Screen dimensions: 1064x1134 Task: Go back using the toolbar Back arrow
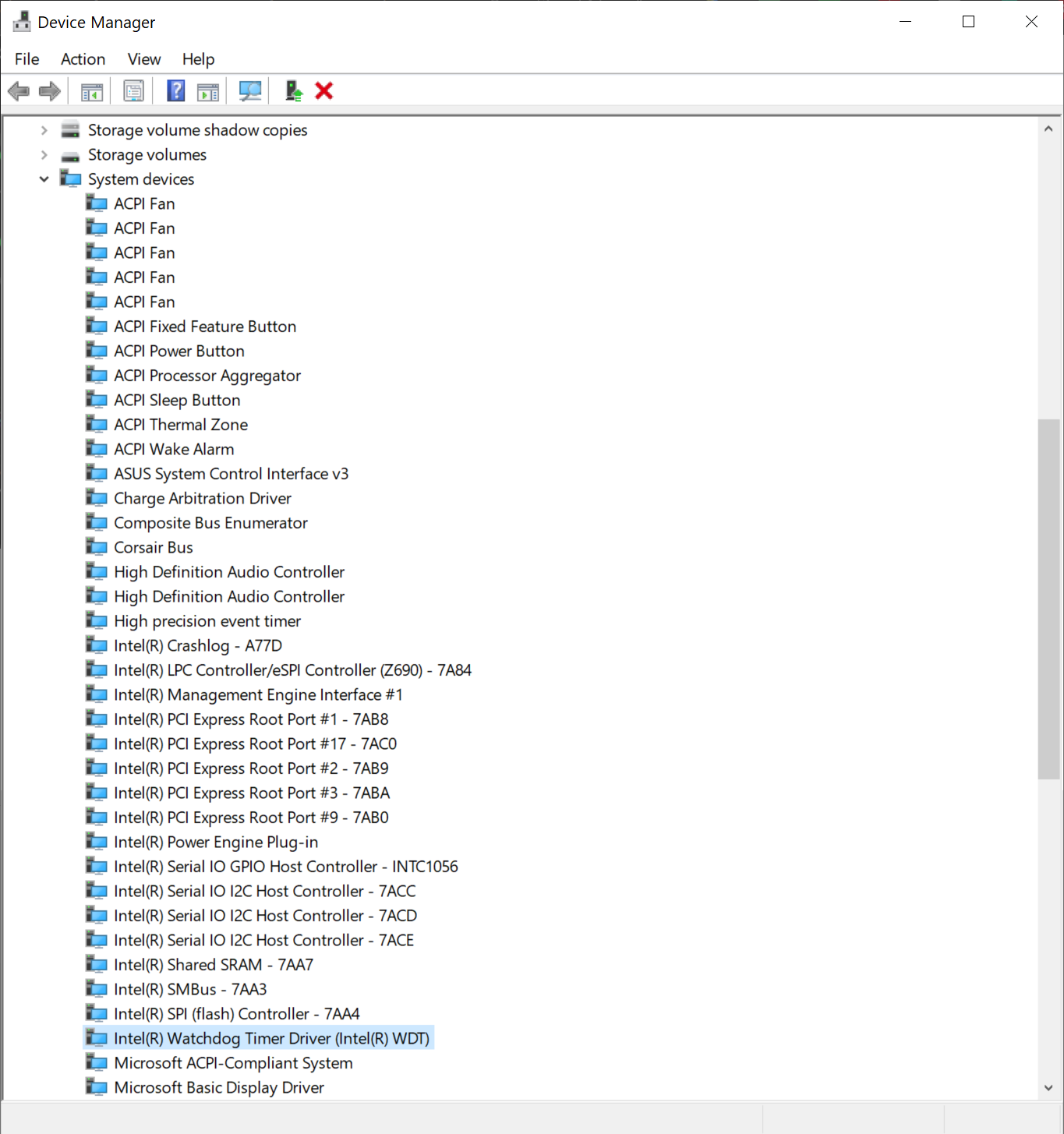click(19, 91)
